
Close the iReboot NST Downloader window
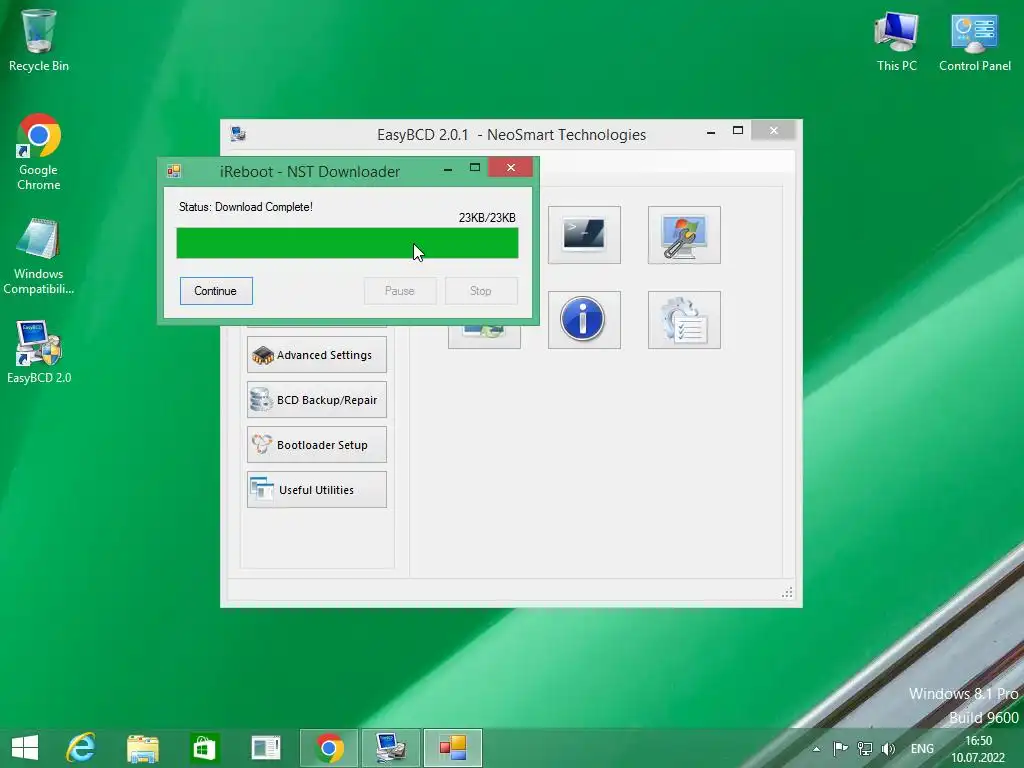511,168
